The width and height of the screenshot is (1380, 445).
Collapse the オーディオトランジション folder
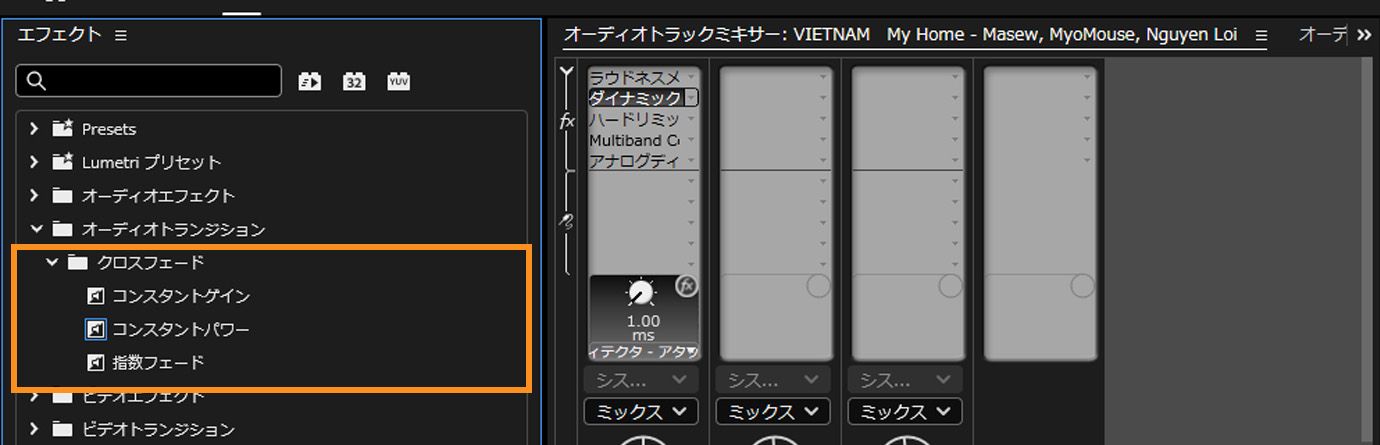[x=36, y=229]
